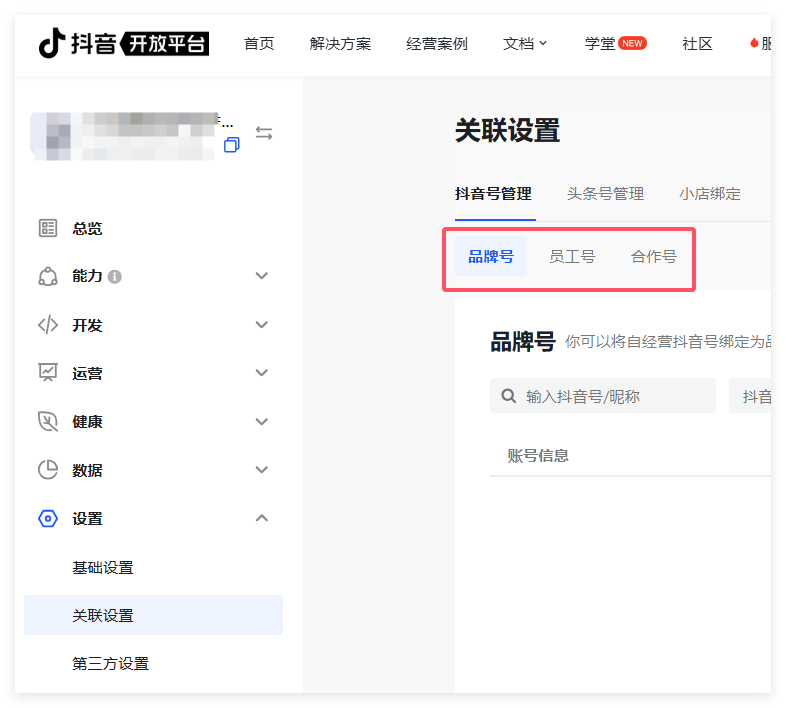Click the 开发 code brackets icon

(48, 325)
